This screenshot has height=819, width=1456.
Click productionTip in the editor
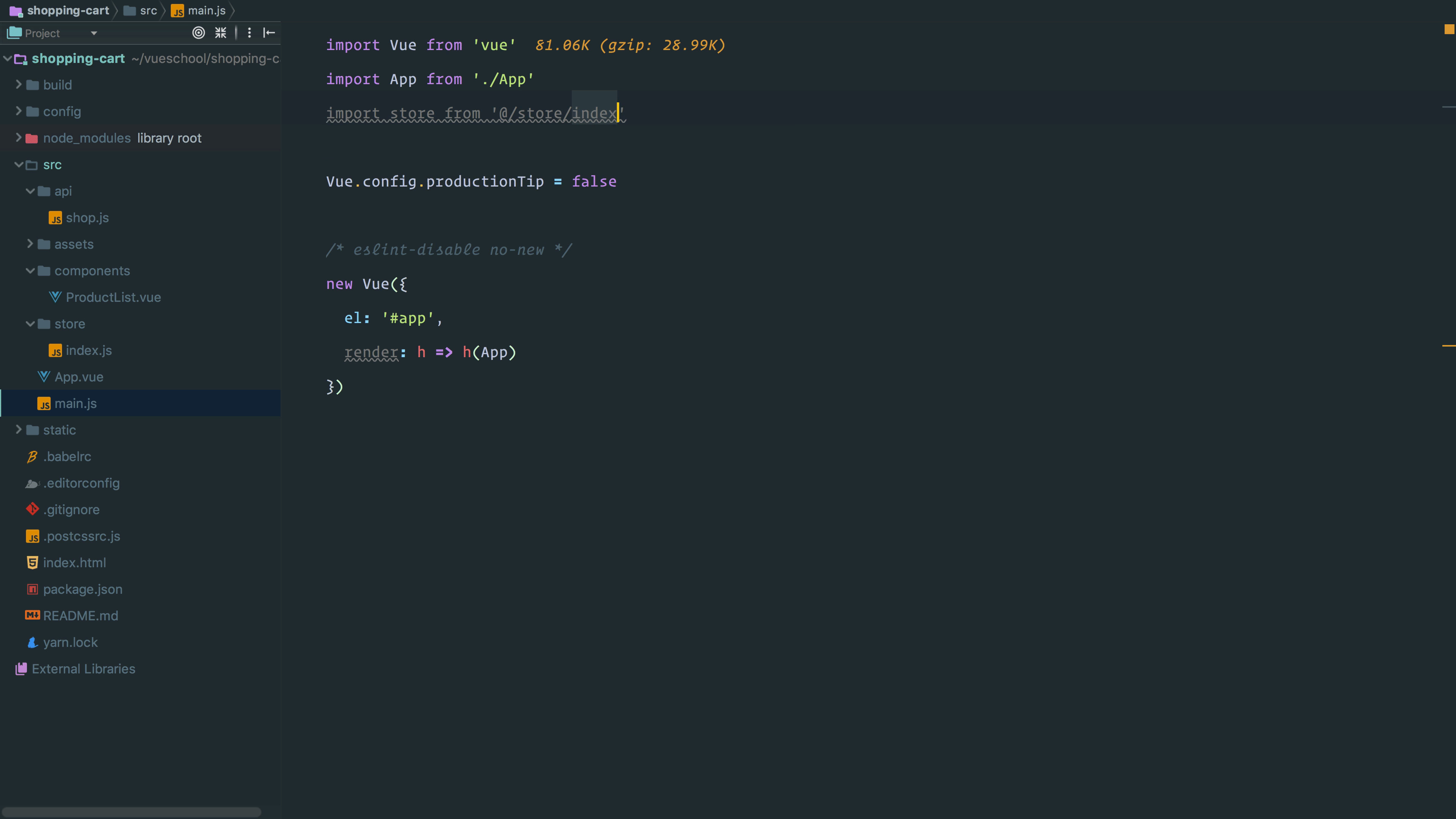(x=485, y=182)
